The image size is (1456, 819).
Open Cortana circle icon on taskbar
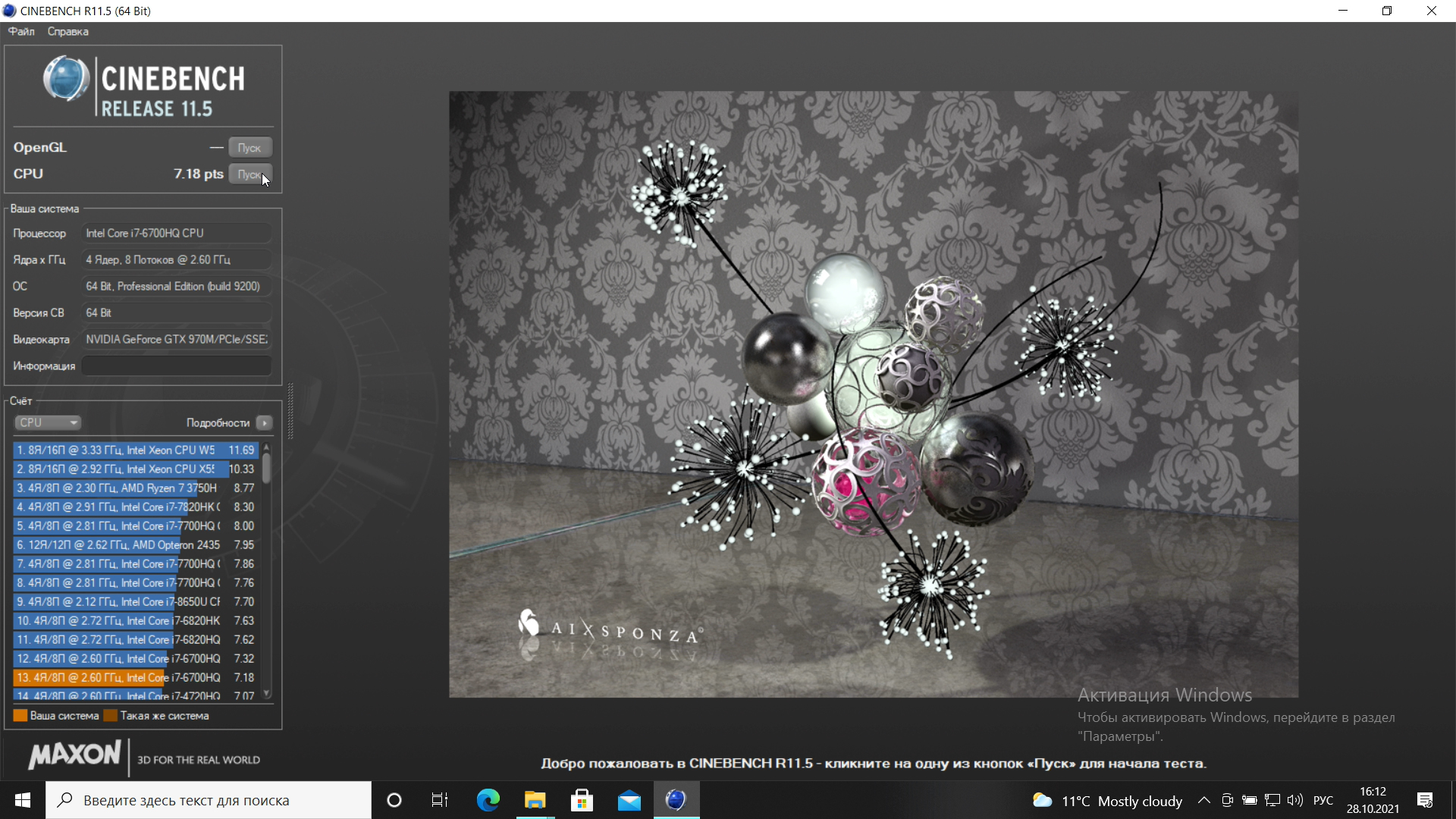click(394, 800)
